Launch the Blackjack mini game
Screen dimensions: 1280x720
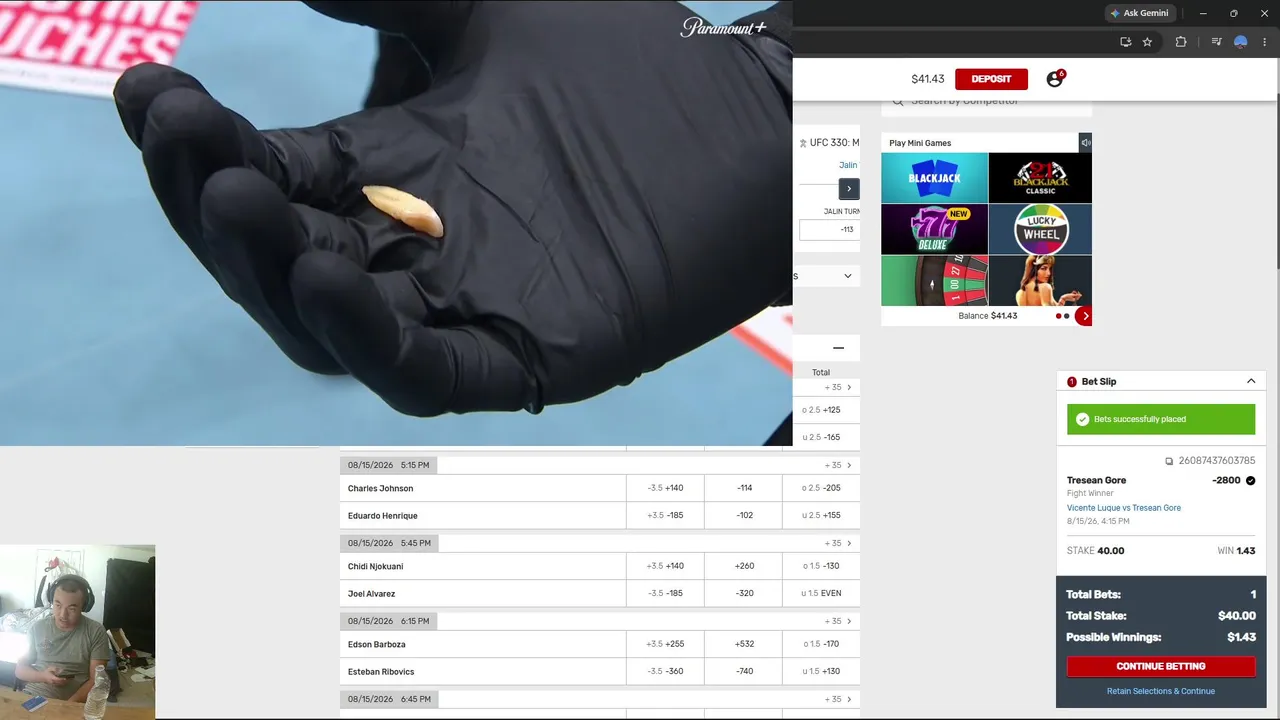coord(934,178)
